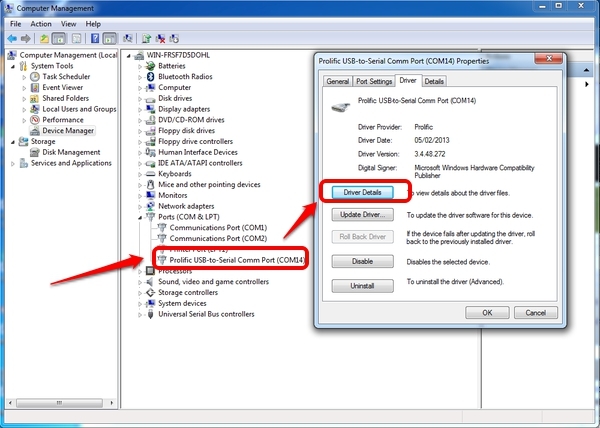Click the Network adapters icon

coord(150,206)
